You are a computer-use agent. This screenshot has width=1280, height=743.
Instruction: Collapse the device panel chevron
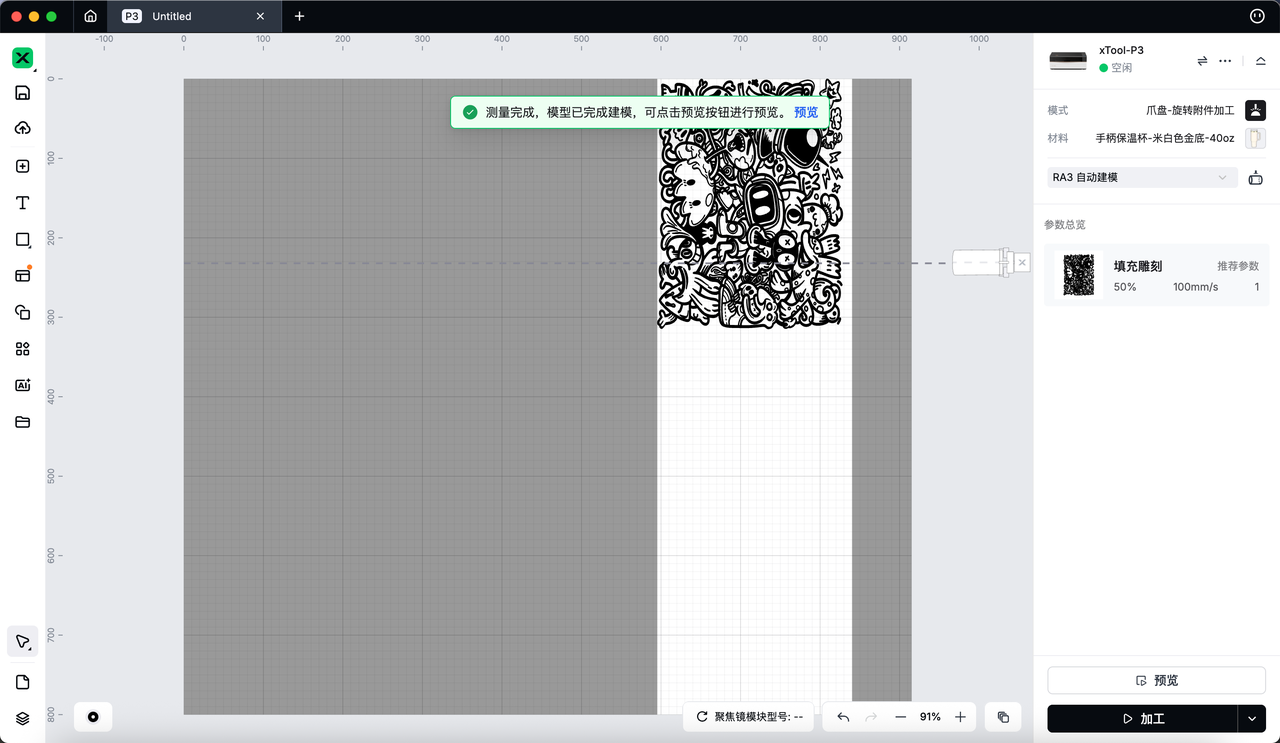coord(1260,61)
